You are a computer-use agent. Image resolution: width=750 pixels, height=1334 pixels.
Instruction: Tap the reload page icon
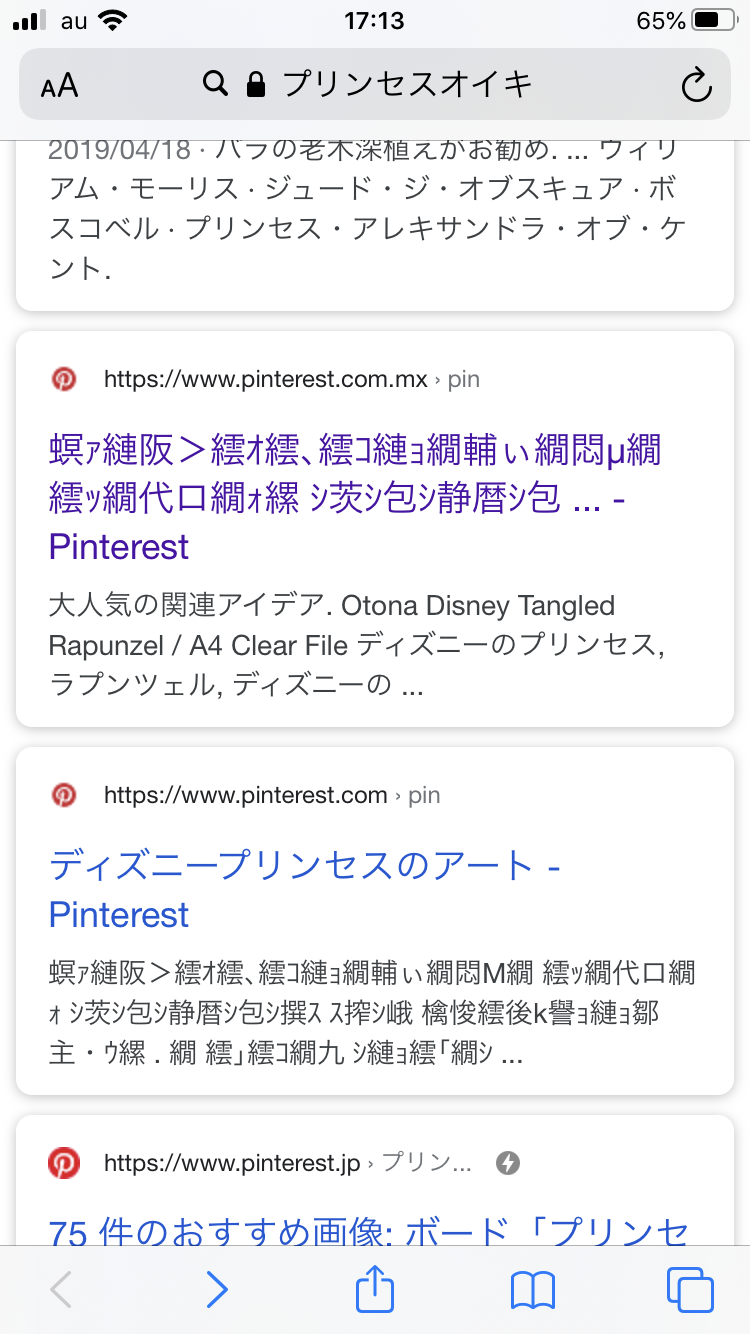695,85
